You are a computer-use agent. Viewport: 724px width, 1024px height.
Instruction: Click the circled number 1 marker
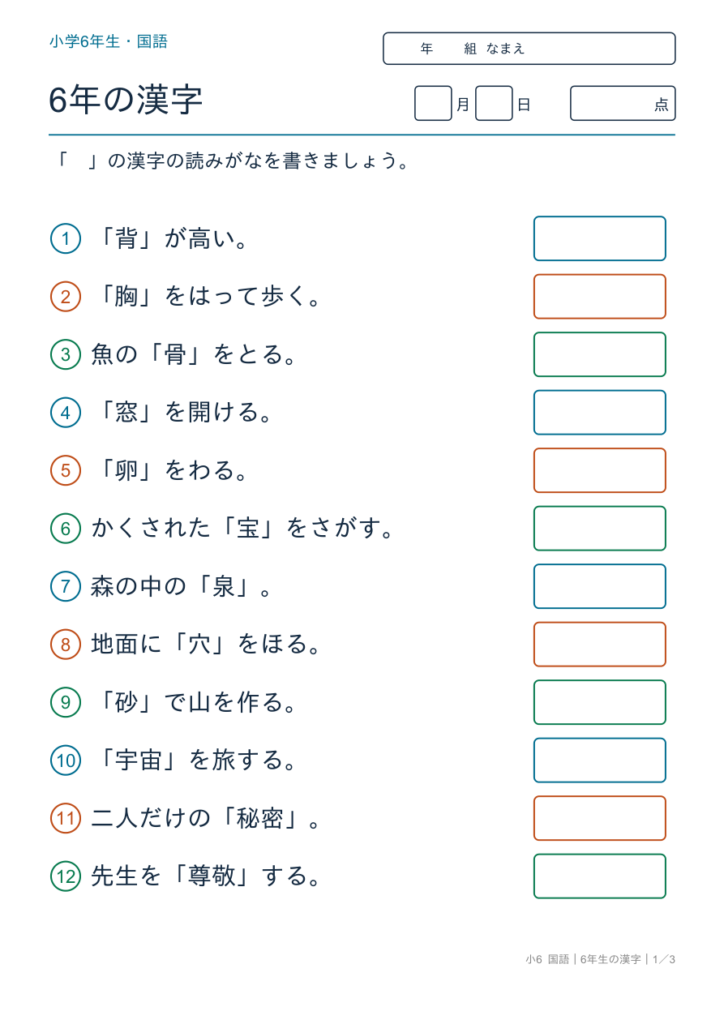(x=65, y=238)
